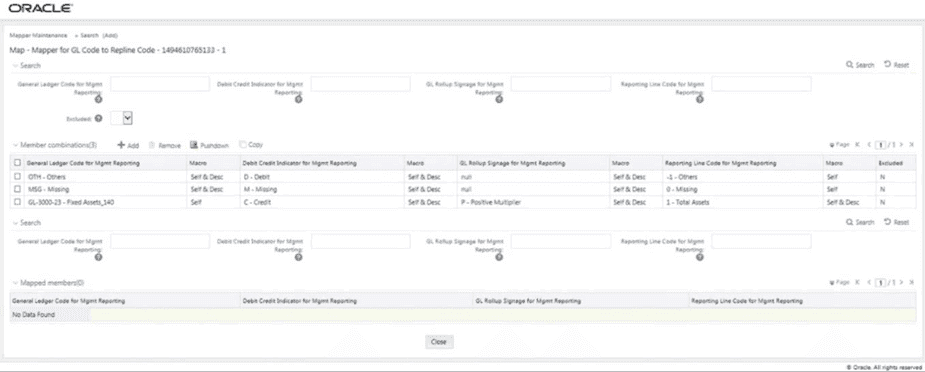
Task: Collapse the Mapped members section
Action: (15, 283)
